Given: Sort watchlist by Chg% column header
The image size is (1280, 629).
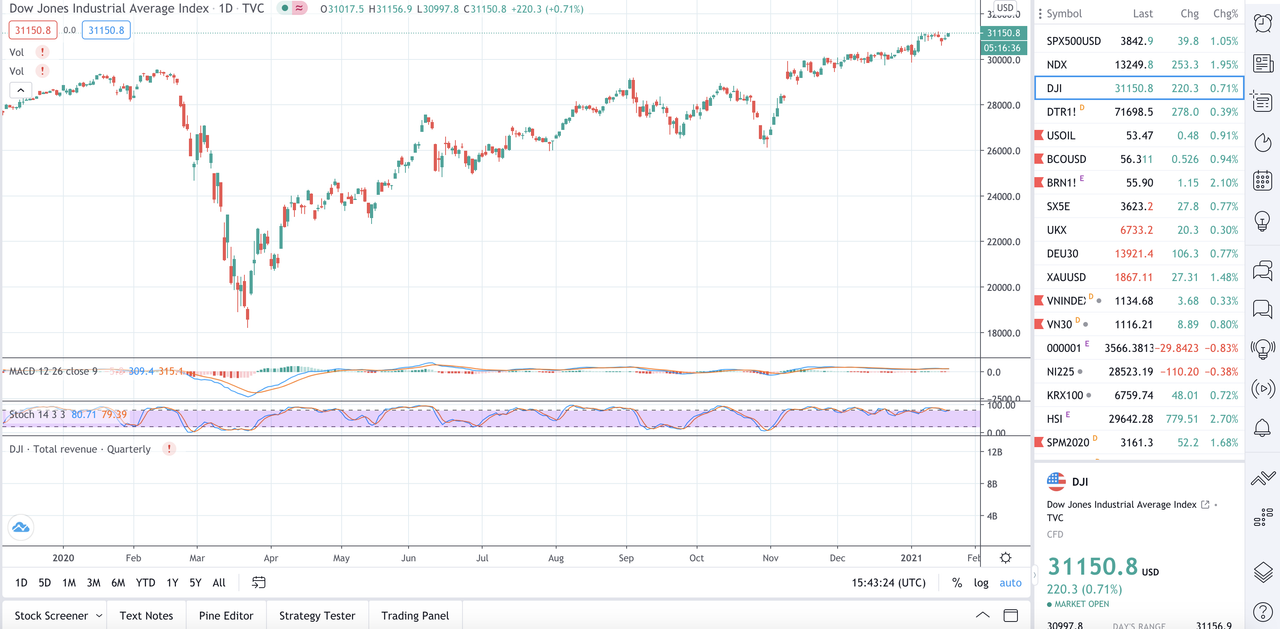Looking at the screenshot, I should click(1225, 14).
